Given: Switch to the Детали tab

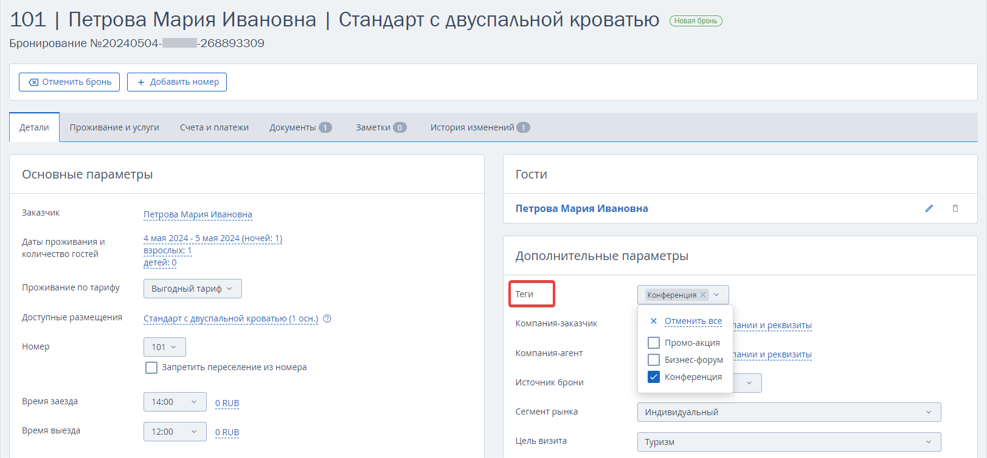Looking at the screenshot, I should point(34,127).
